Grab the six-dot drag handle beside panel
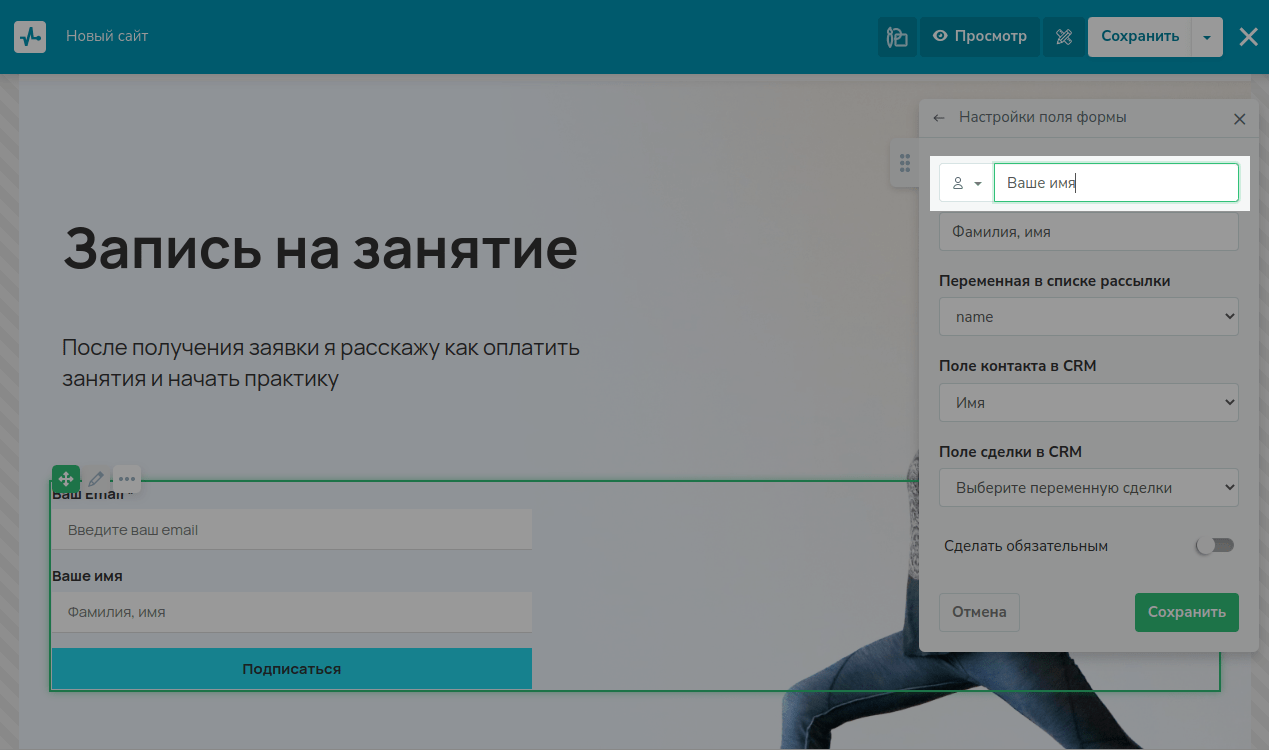Image resolution: width=1269 pixels, height=750 pixels. tap(904, 163)
